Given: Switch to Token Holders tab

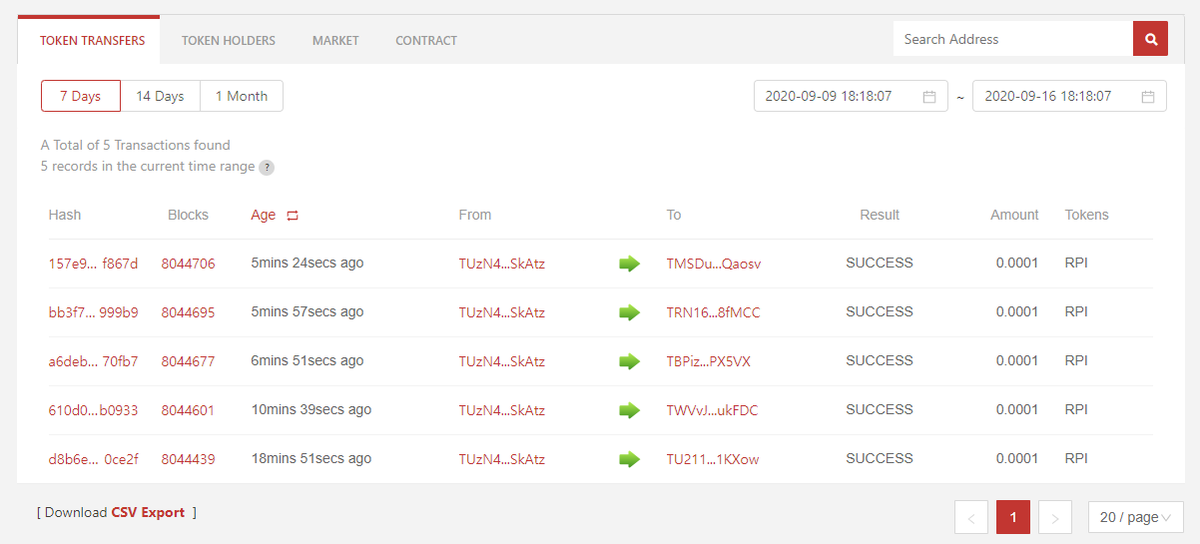Looking at the screenshot, I should click(228, 41).
